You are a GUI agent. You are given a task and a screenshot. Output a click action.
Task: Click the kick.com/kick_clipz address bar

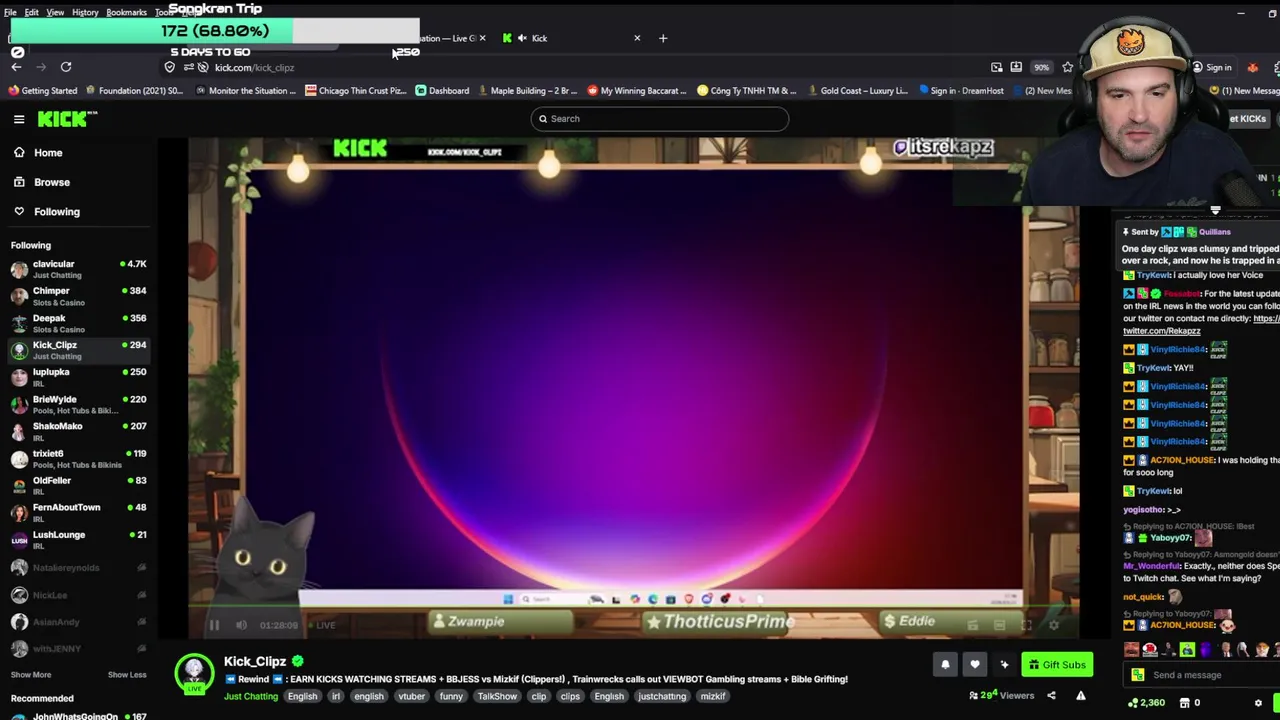pos(254,68)
